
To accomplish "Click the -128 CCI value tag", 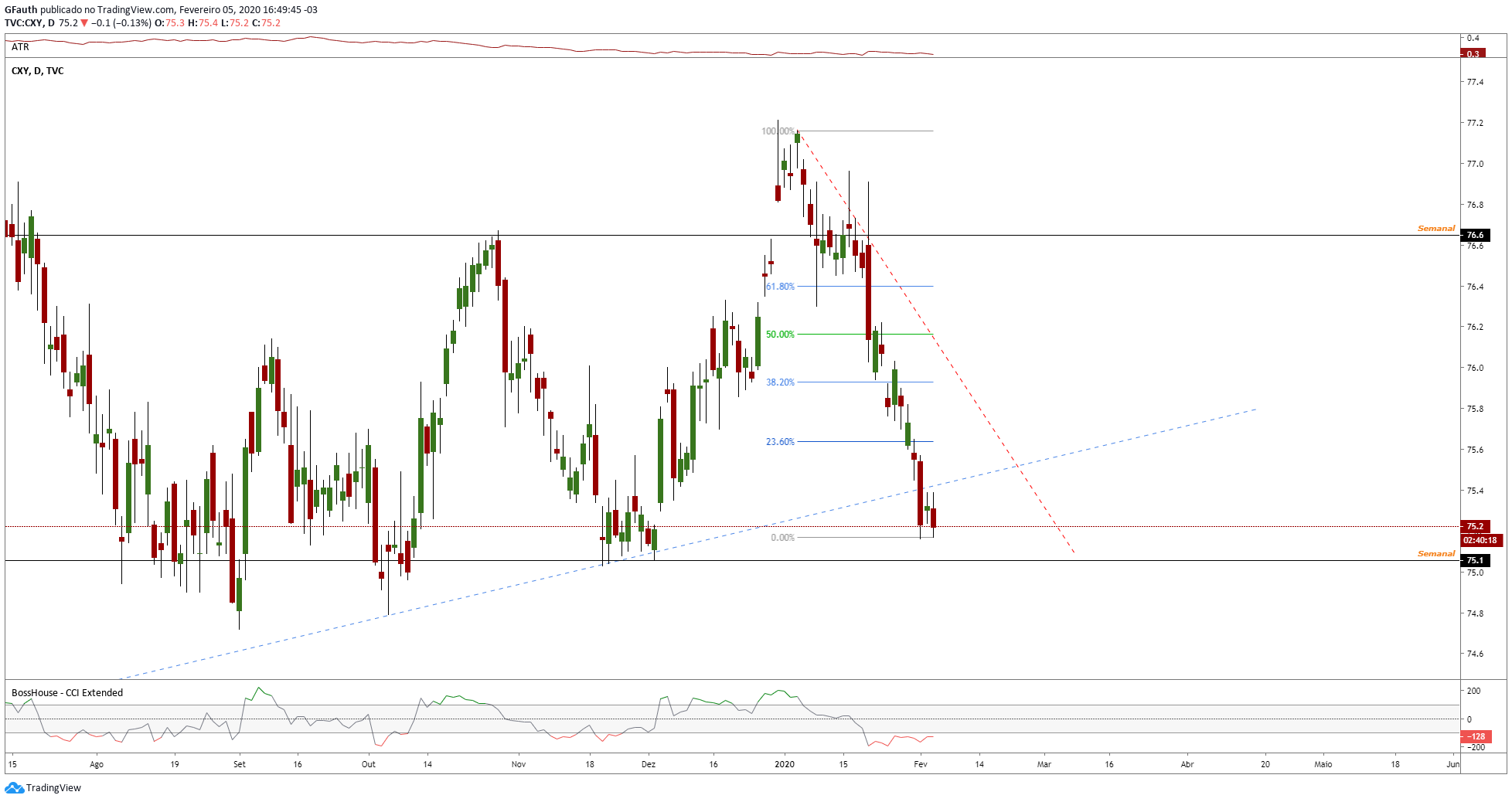I will pos(1476,737).
